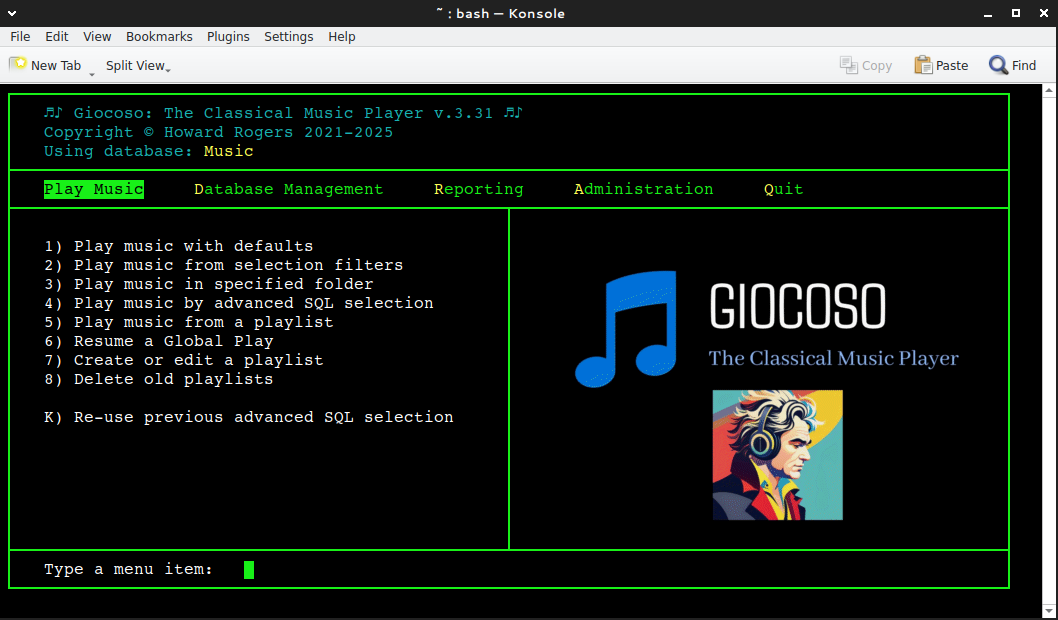The width and height of the screenshot is (1058, 620).
Task: Click the Beethoven artwork thumbnail
Action: pos(777,455)
